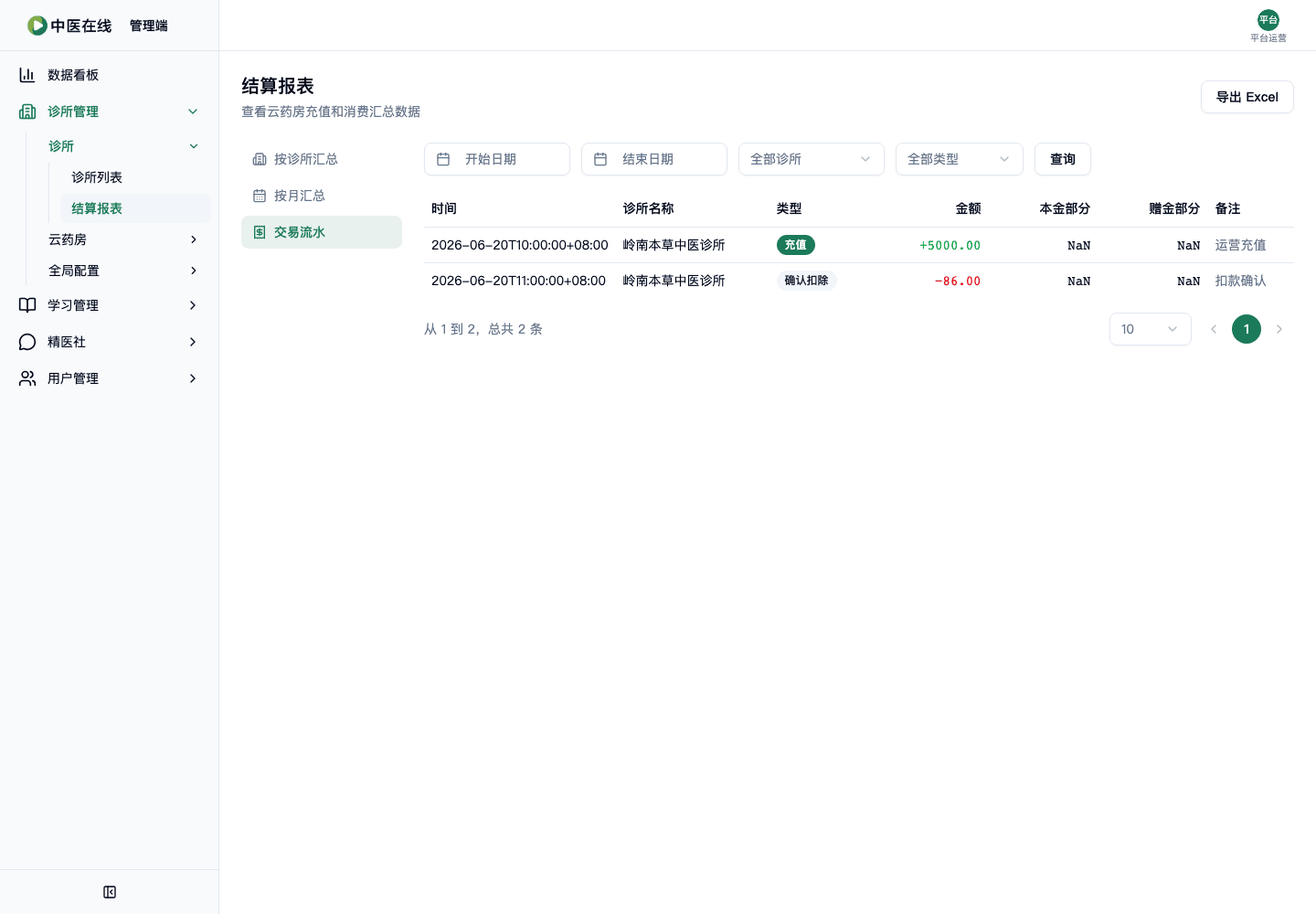1316x914 pixels.
Task: Switch to 按月汇总 tab
Action: [x=322, y=196]
